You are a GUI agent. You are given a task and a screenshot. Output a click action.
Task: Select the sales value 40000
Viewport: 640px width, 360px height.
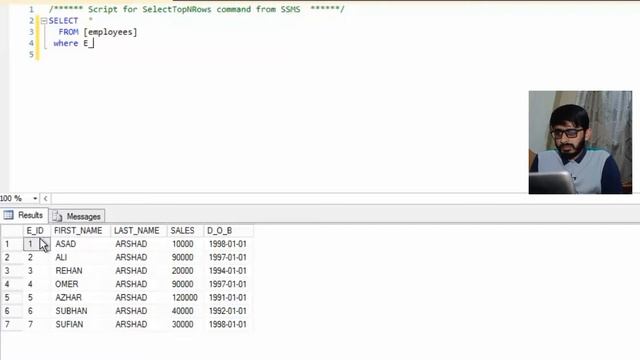[x=184, y=311]
